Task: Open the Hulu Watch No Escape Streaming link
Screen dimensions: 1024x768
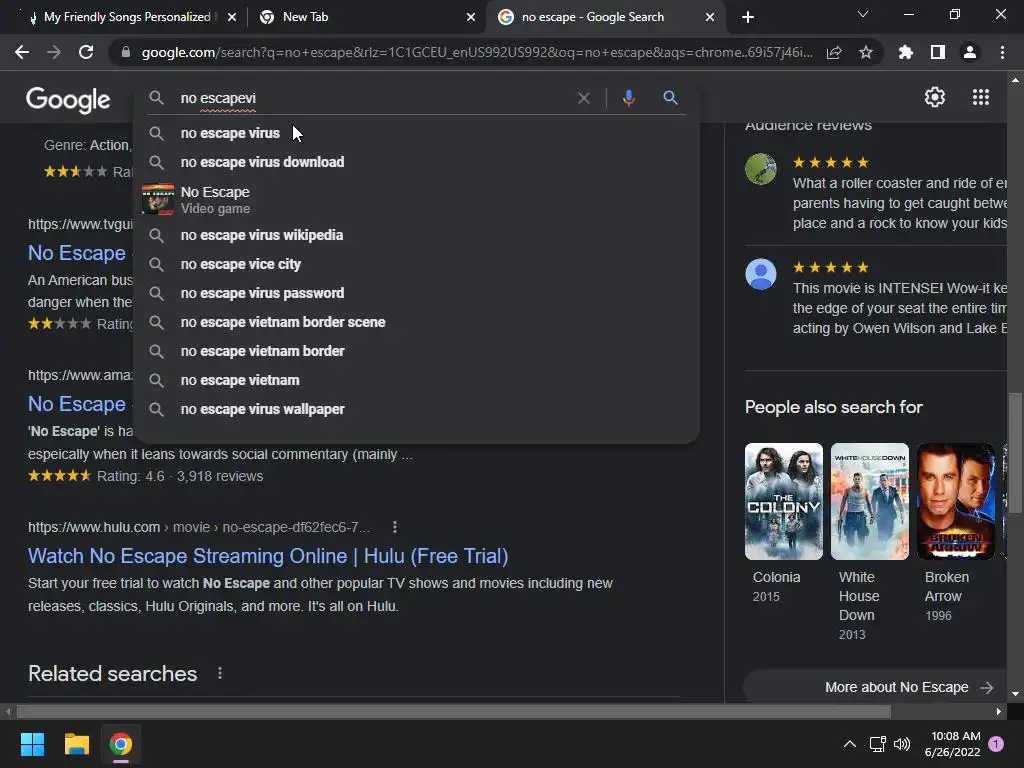Action: 268,556
